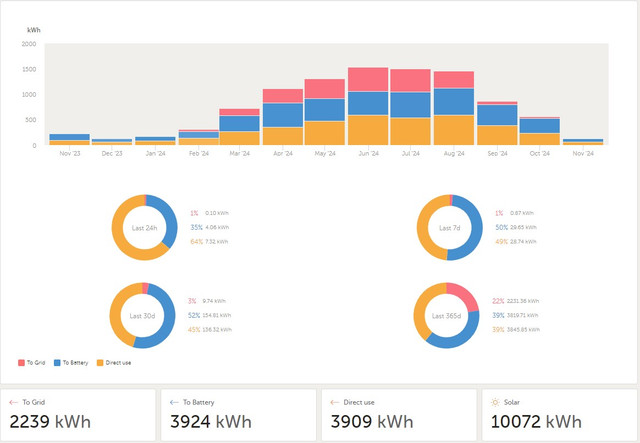Click the Last 30d donut center label
This screenshot has height=443, width=640.
coord(142,316)
